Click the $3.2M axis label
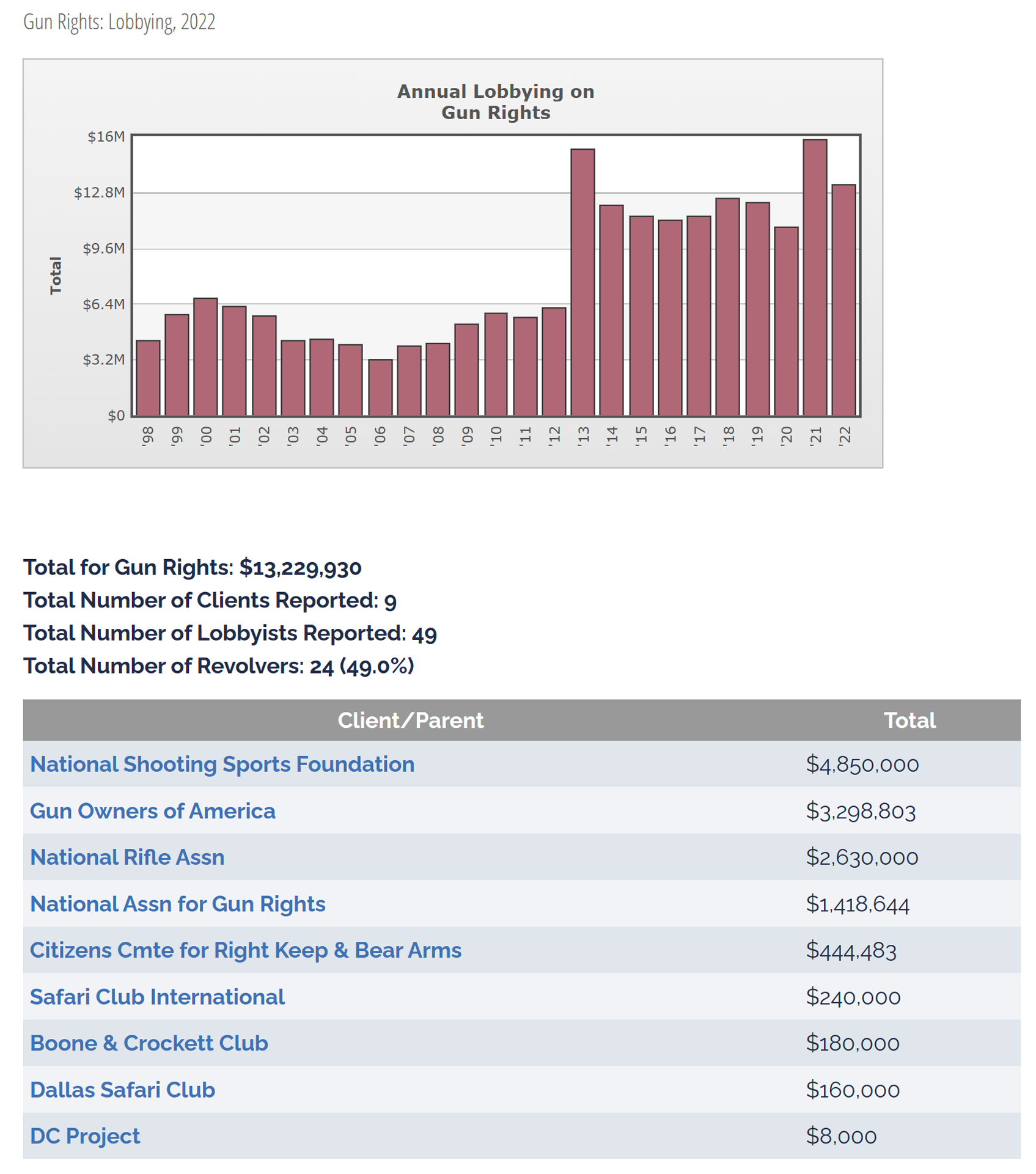 pyautogui.click(x=104, y=359)
